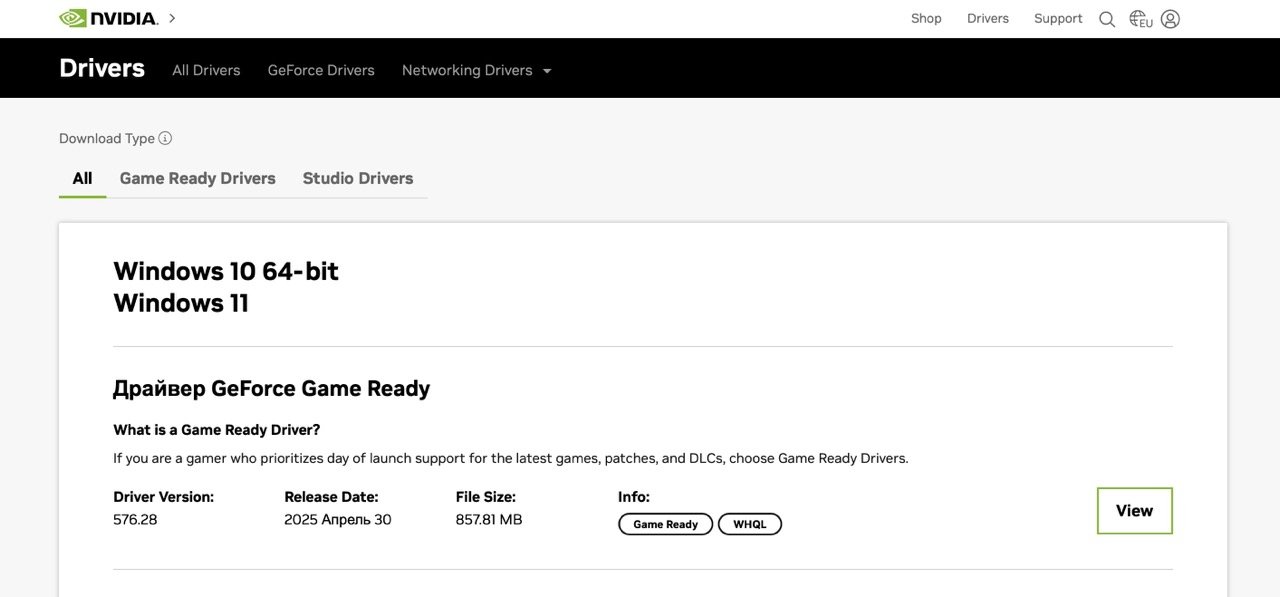Click the WHQL info badge
Screen dimensions: 1280x597
click(x=750, y=524)
